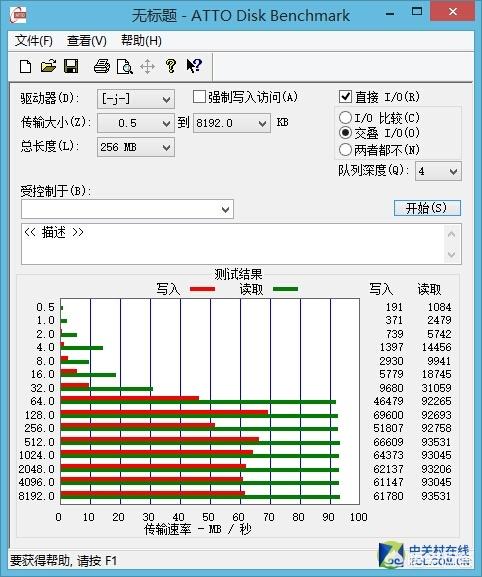Save results with the floppy disk icon
Screen dimensions: 482x577
click(x=71, y=67)
